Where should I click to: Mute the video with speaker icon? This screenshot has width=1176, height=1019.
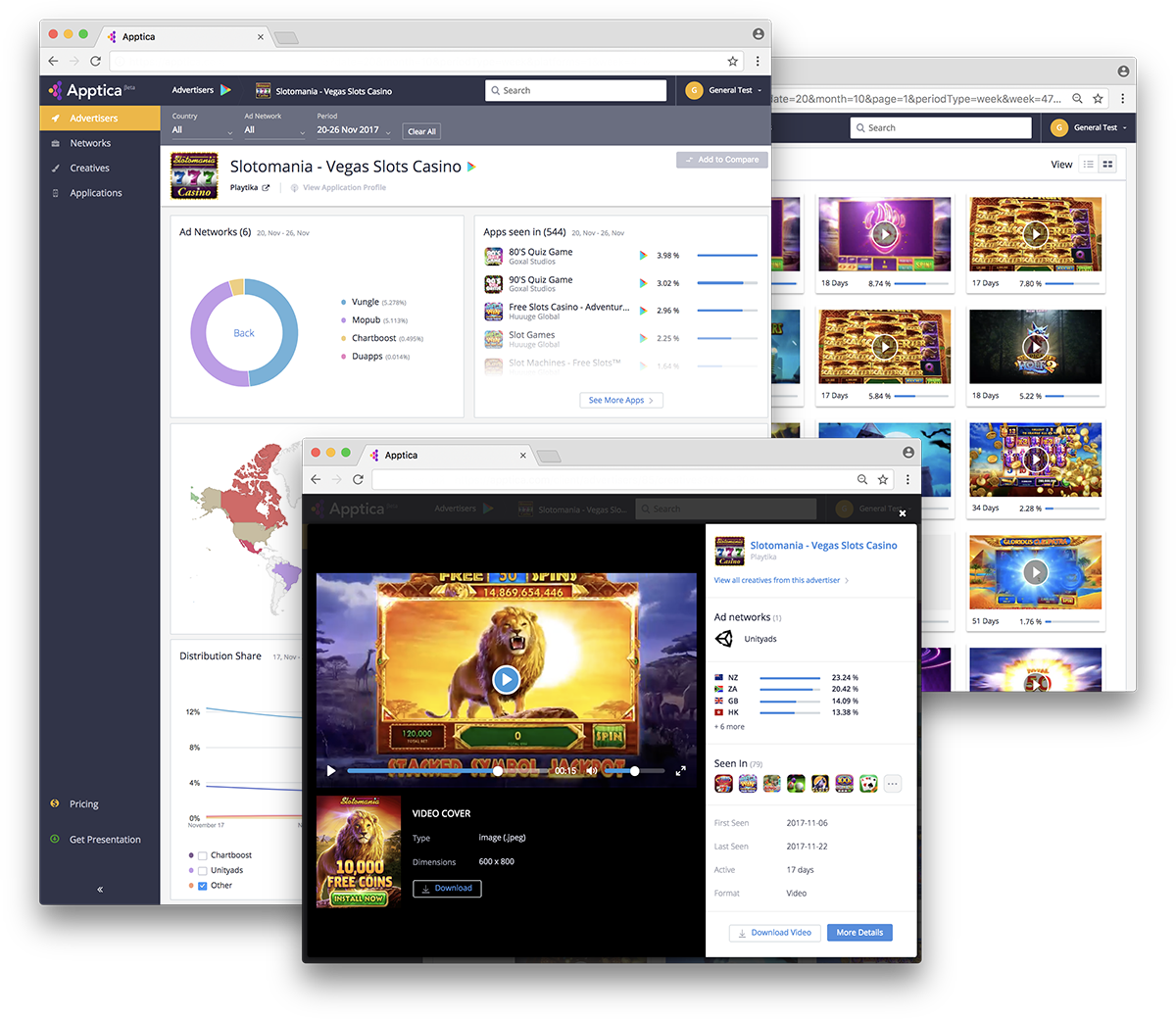tap(591, 771)
